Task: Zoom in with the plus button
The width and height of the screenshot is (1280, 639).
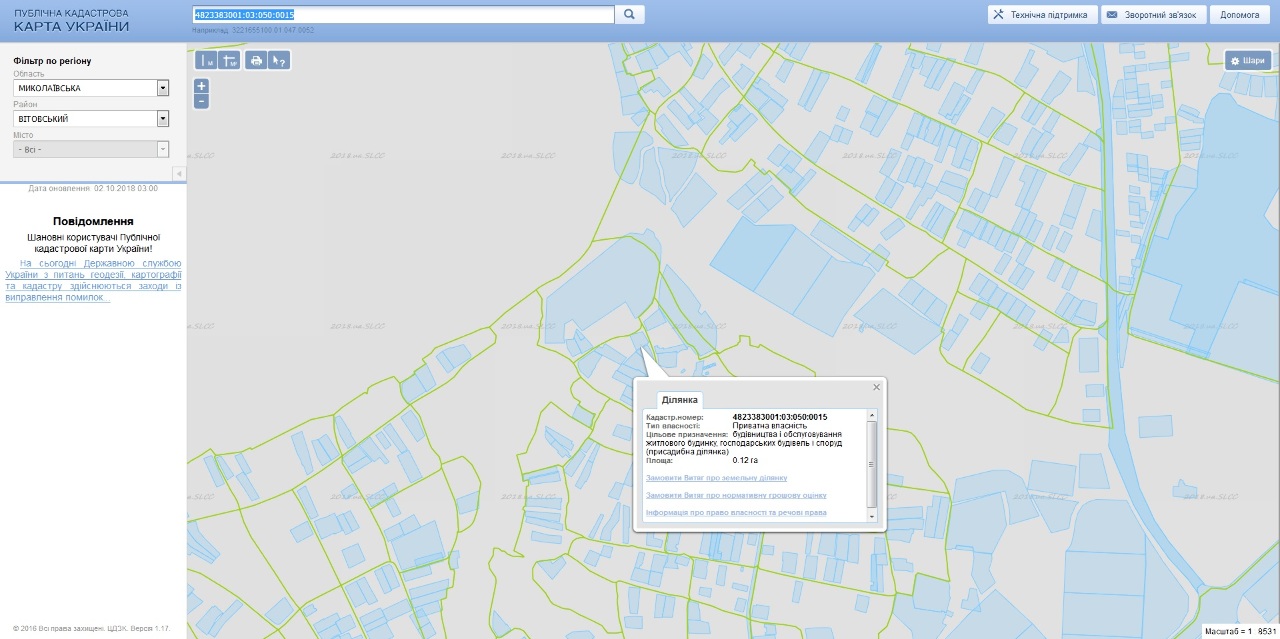Action: tap(202, 87)
